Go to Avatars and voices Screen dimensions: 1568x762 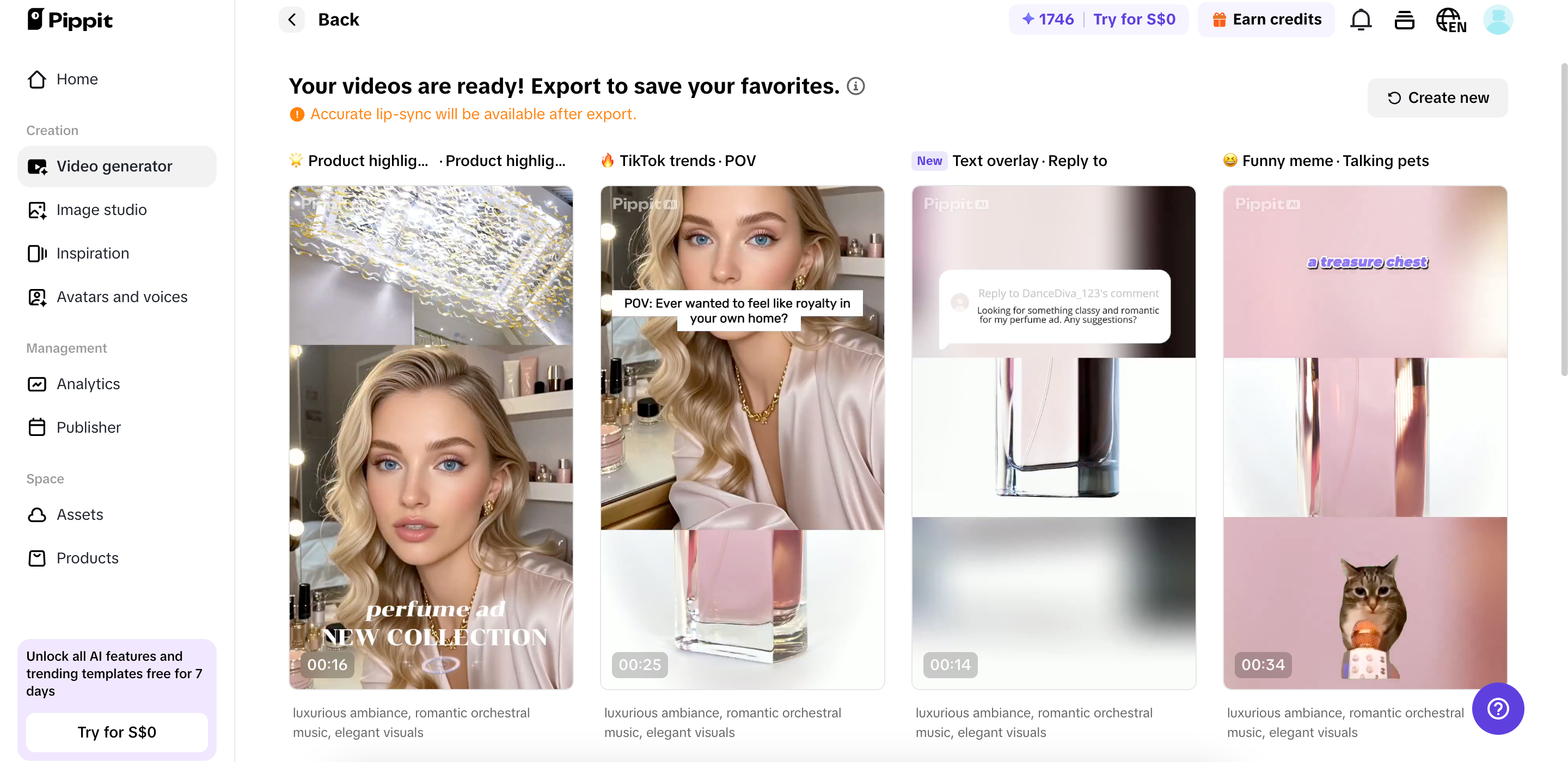pos(122,297)
